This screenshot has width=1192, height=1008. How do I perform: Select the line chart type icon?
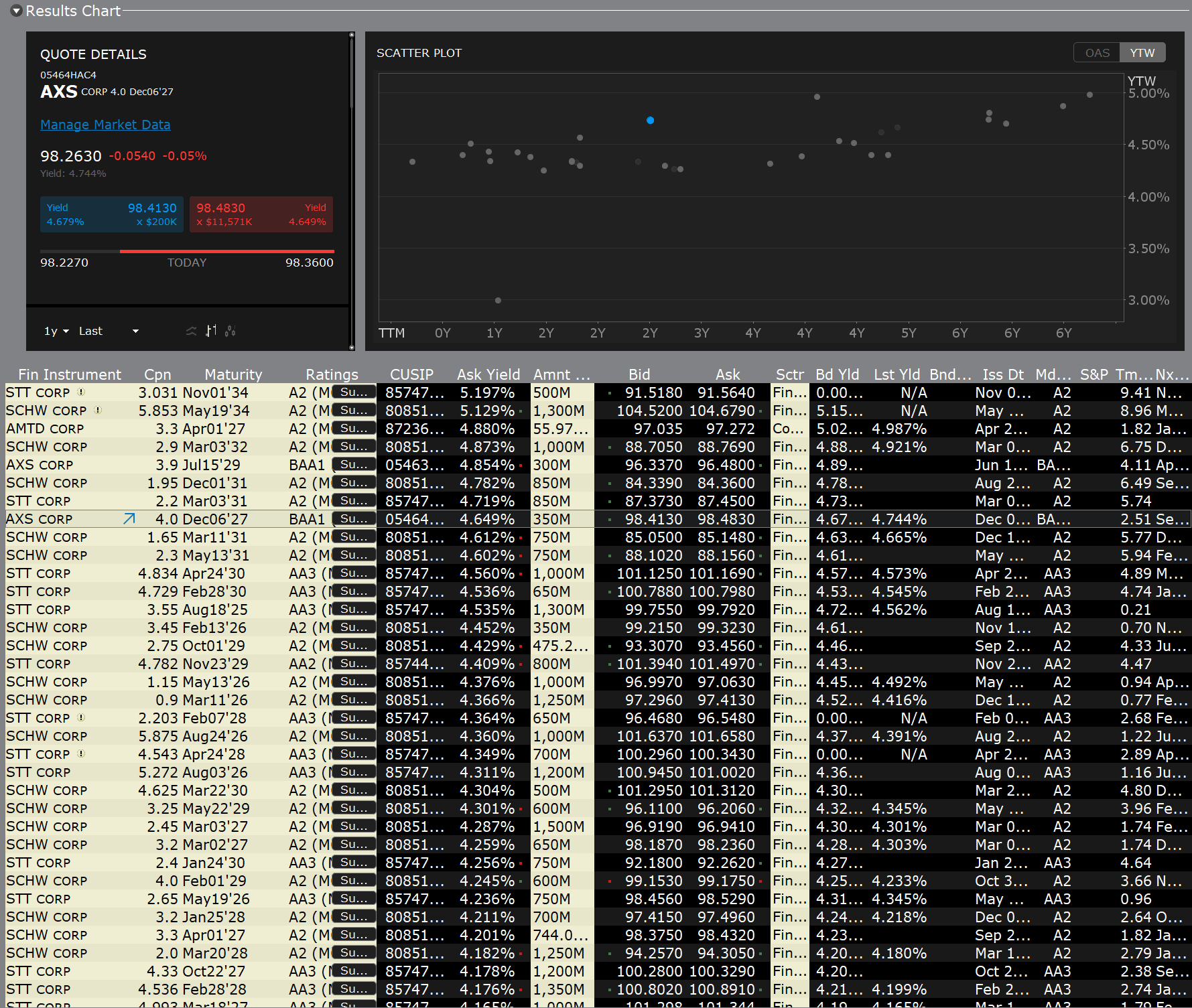191,331
